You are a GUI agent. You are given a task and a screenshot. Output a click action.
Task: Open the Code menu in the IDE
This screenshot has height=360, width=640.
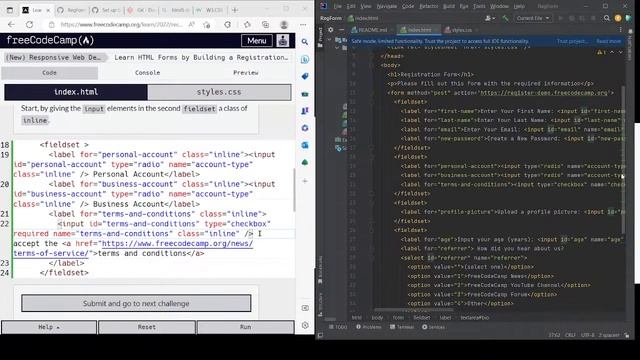coord(408,6)
